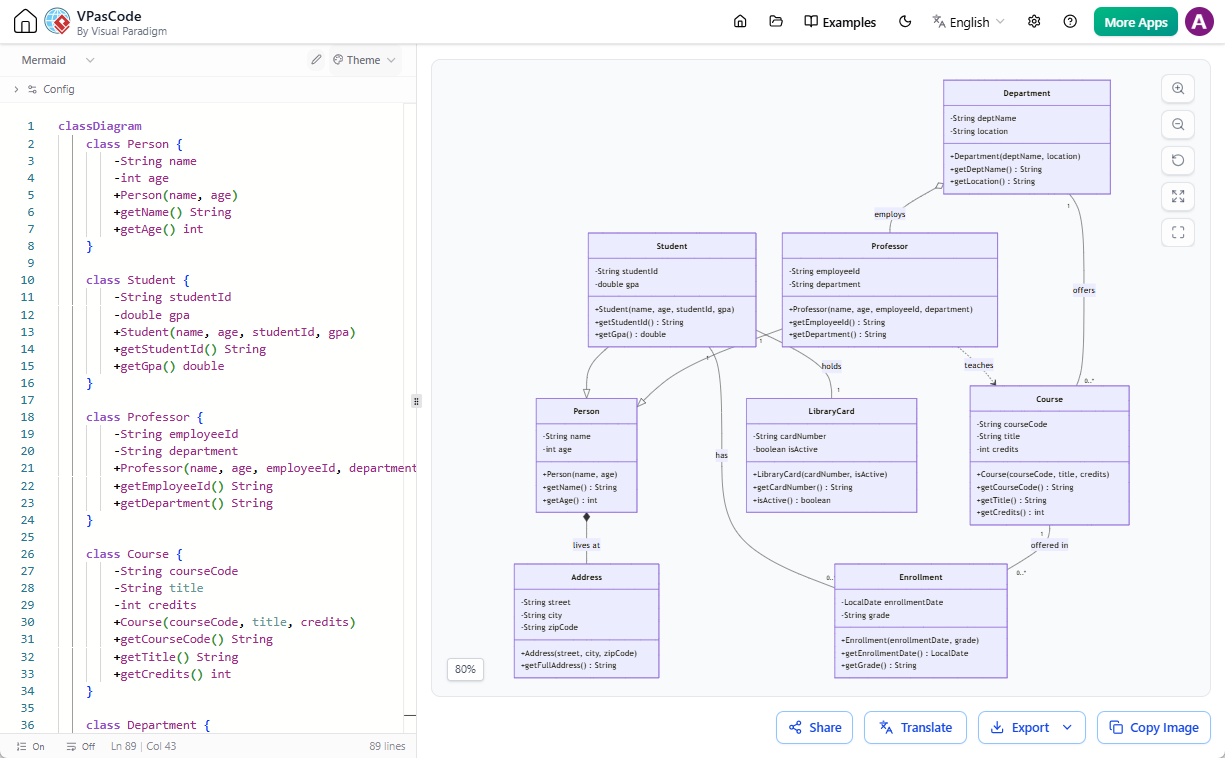Reset the diagram view rotation icon
This screenshot has width=1225, height=758.
(1178, 161)
